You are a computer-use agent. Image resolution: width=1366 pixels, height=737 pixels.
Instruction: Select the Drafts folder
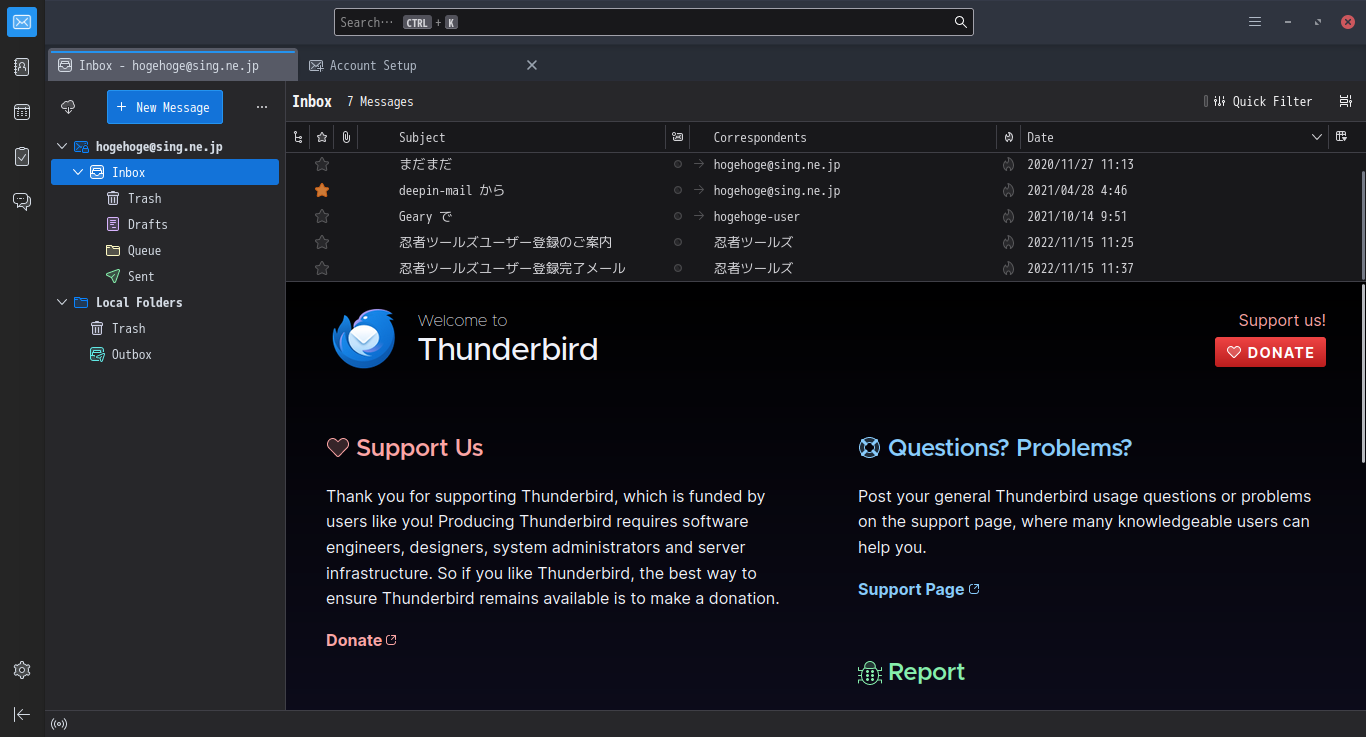pyautogui.click(x=165, y=224)
